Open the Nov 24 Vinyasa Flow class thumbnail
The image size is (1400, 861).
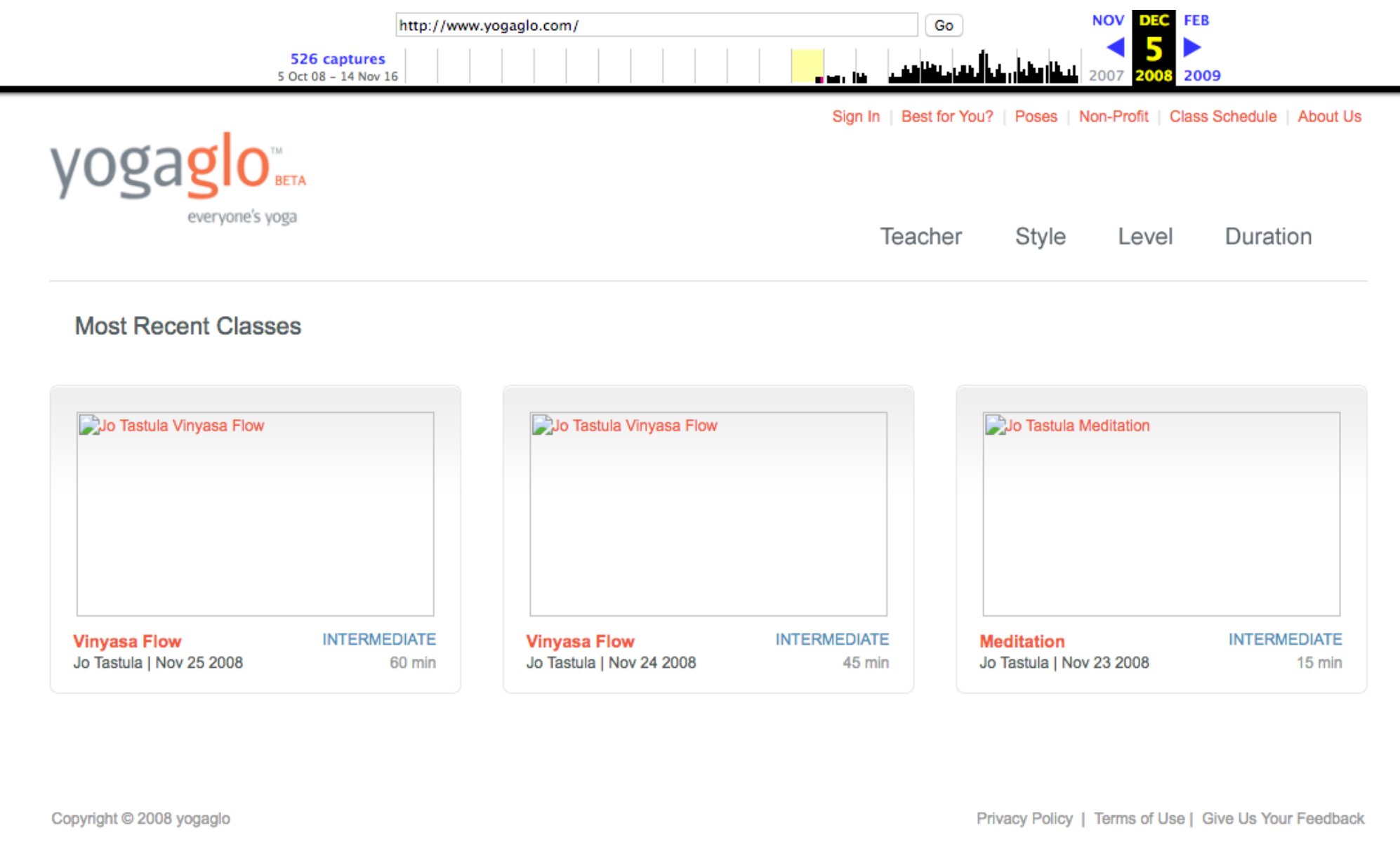tap(708, 514)
